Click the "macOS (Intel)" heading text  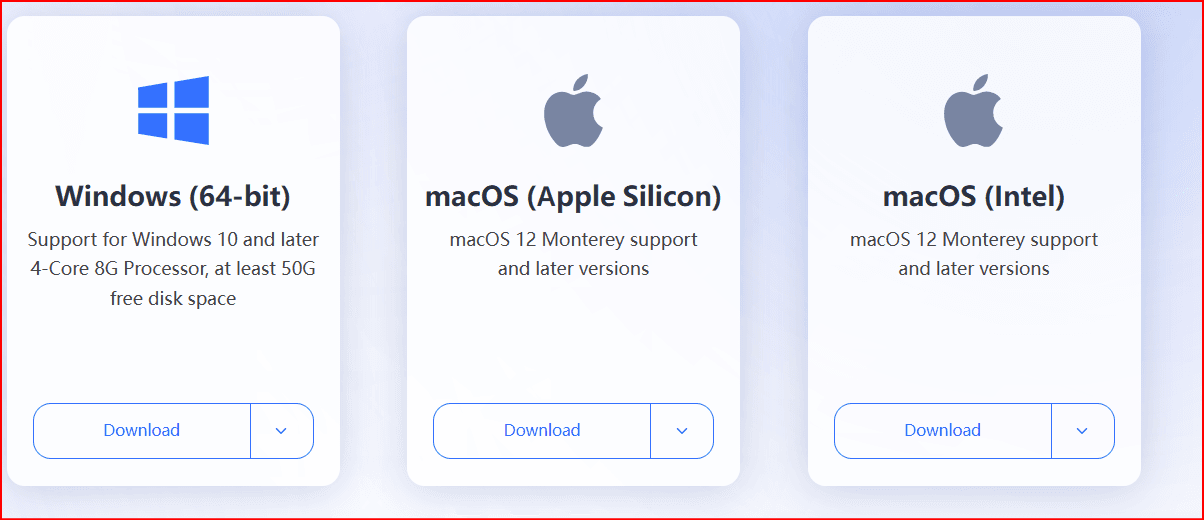974,196
